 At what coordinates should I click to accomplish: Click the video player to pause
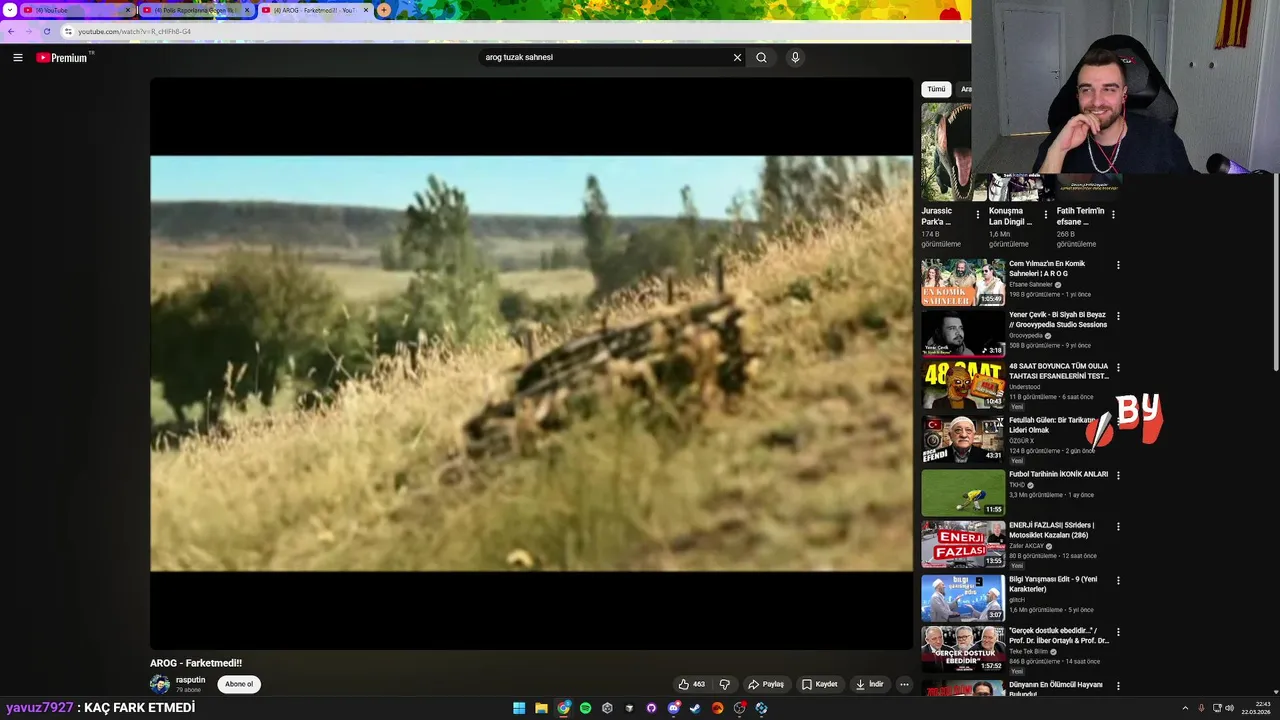[531, 363]
